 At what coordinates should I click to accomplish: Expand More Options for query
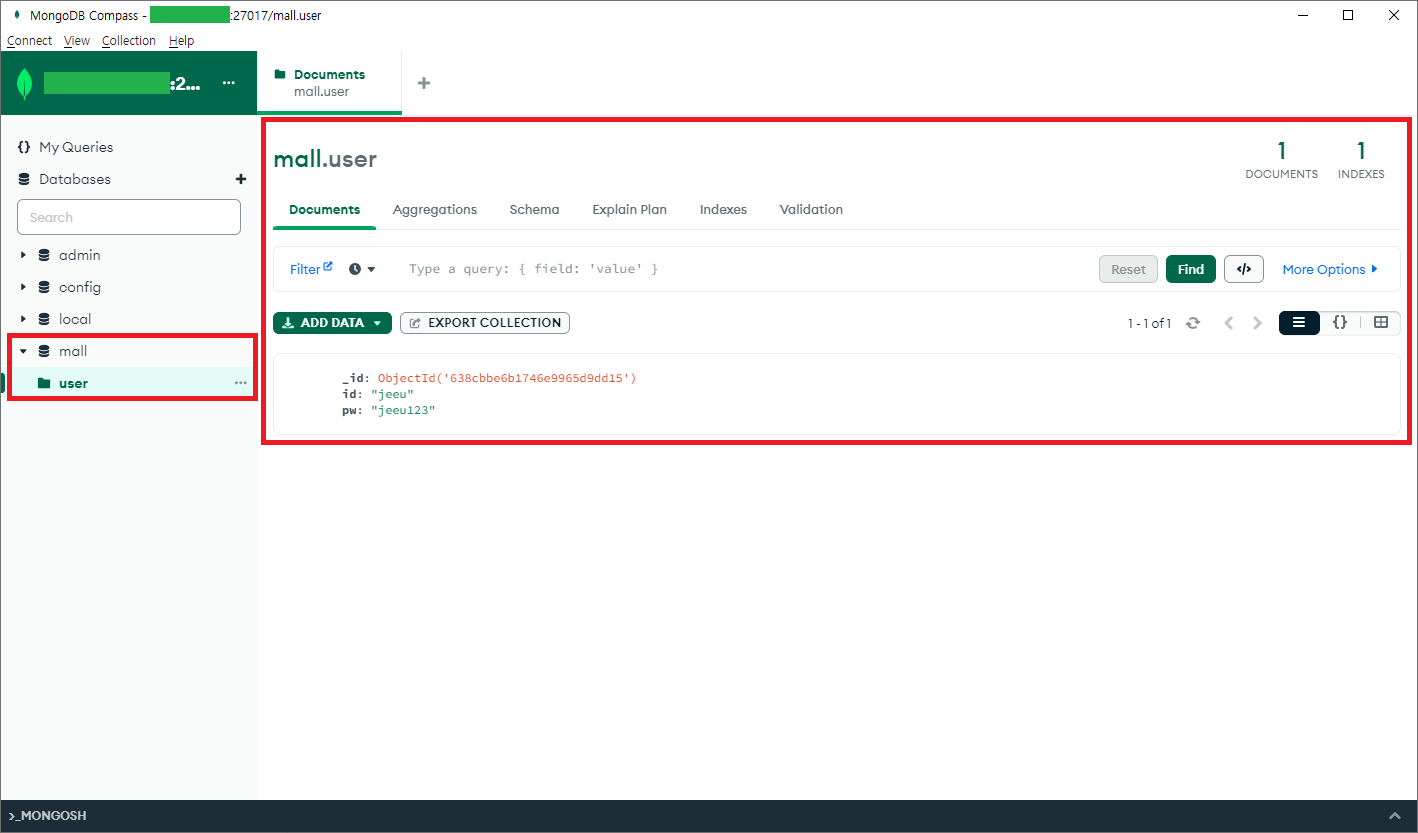1330,269
